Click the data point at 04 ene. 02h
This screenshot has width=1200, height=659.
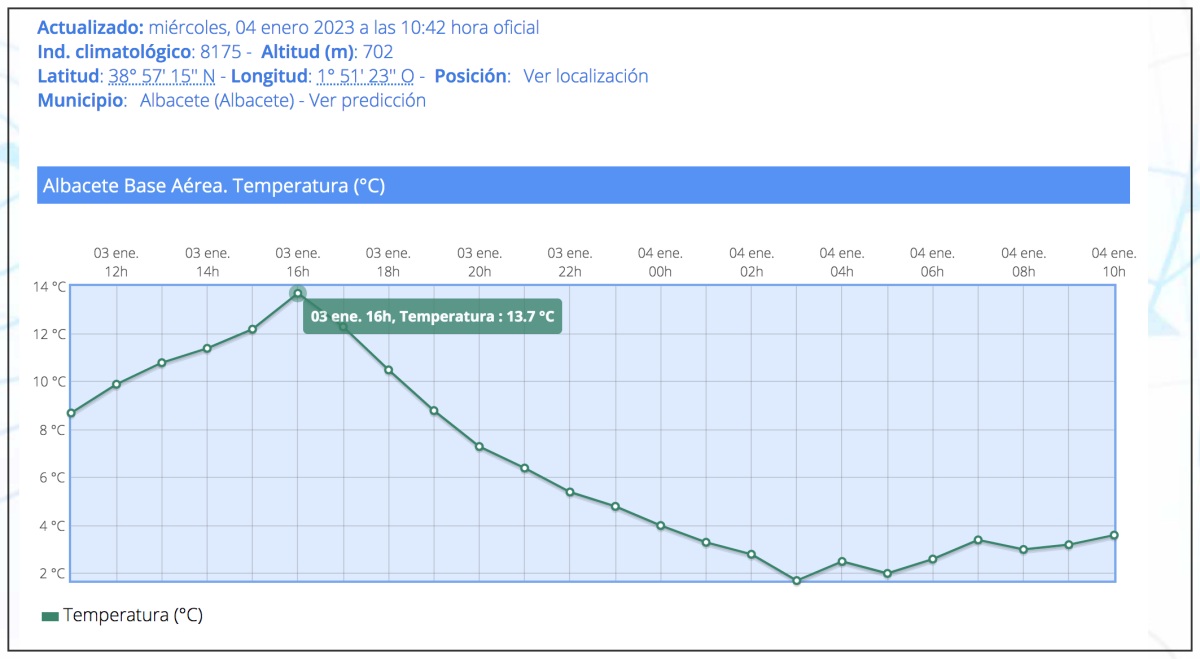(751, 554)
